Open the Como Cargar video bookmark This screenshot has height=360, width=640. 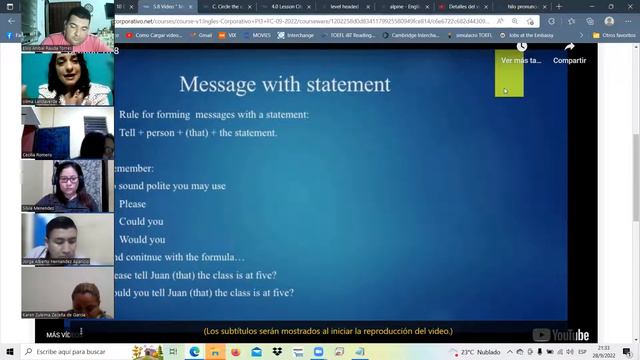[x=154, y=36]
